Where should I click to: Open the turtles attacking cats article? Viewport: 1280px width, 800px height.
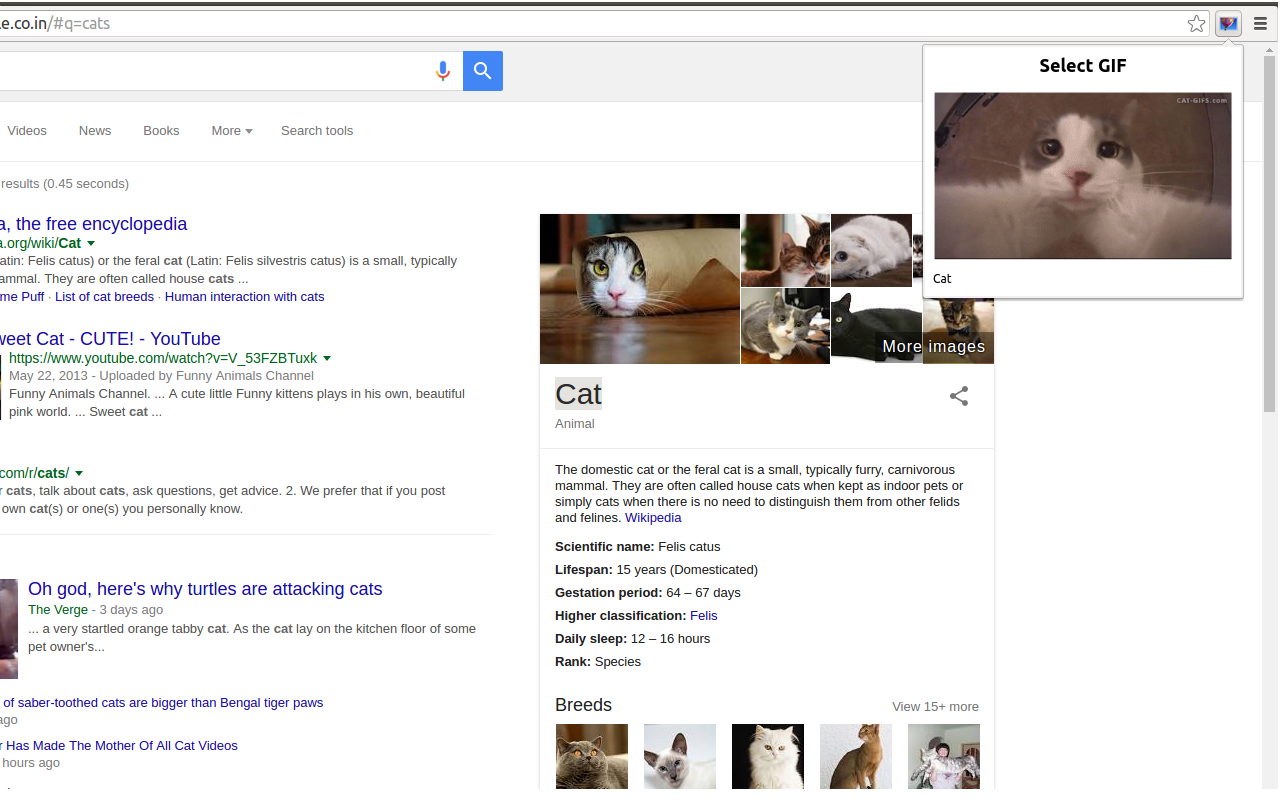[x=205, y=589]
